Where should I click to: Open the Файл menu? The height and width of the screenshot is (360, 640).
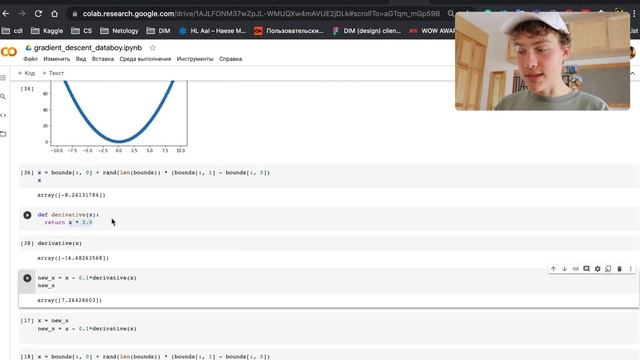coord(31,59)
